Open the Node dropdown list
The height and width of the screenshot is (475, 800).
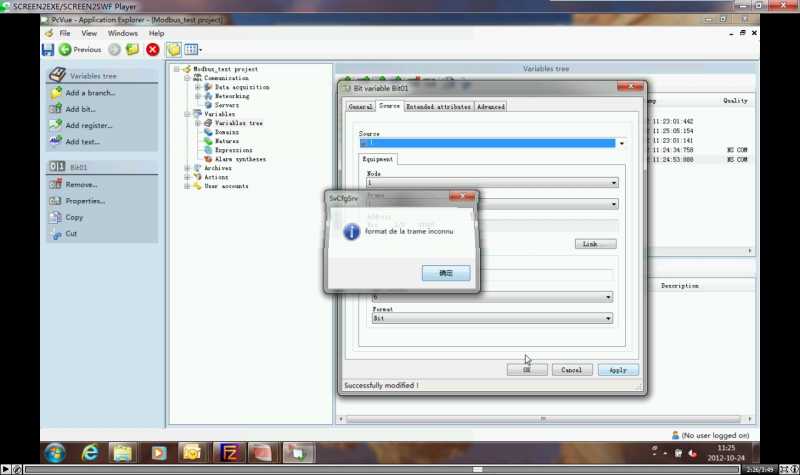[x=614, y=183]
